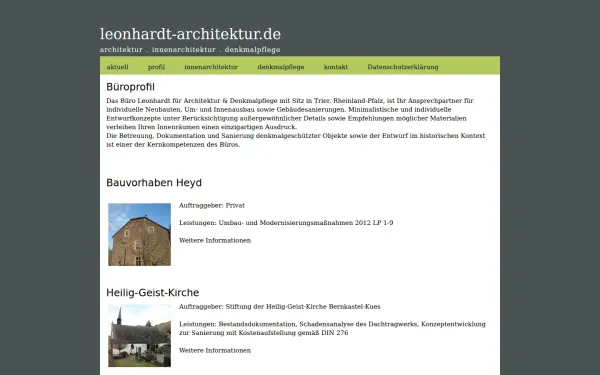Click the Umbau- und Modernisierungsmaßnahmen 2012 line
Image resolution: width=600 pixels, height=375 pixels.
click(286, 223)
